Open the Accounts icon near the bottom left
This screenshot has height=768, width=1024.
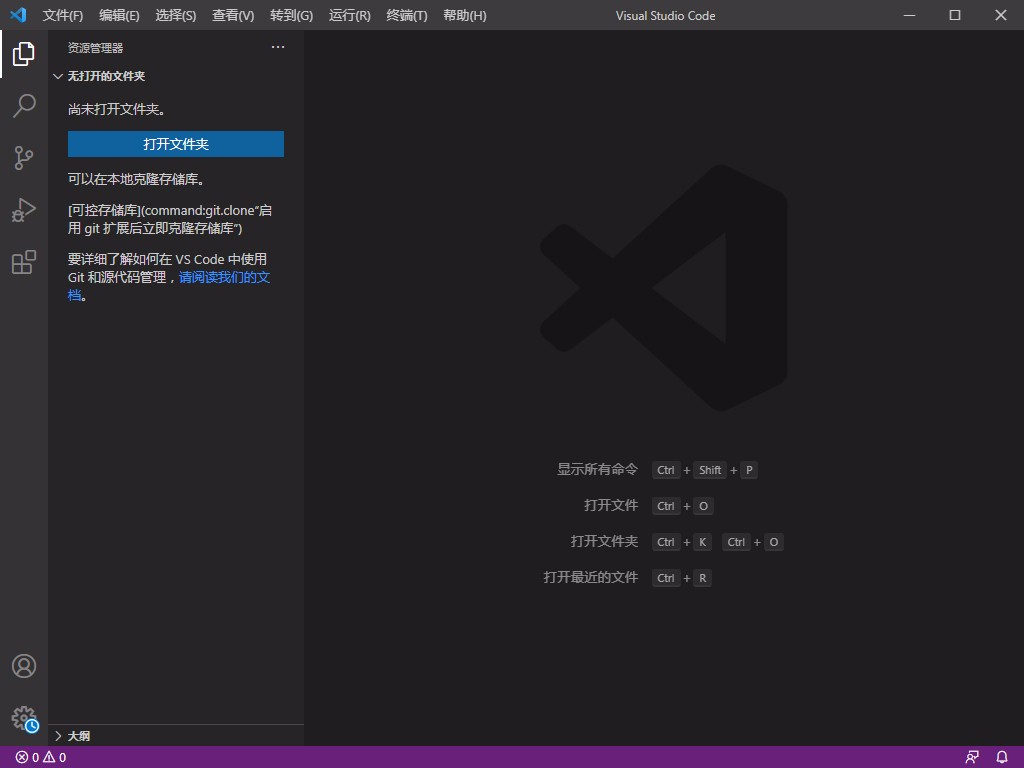tap(24, 666)
